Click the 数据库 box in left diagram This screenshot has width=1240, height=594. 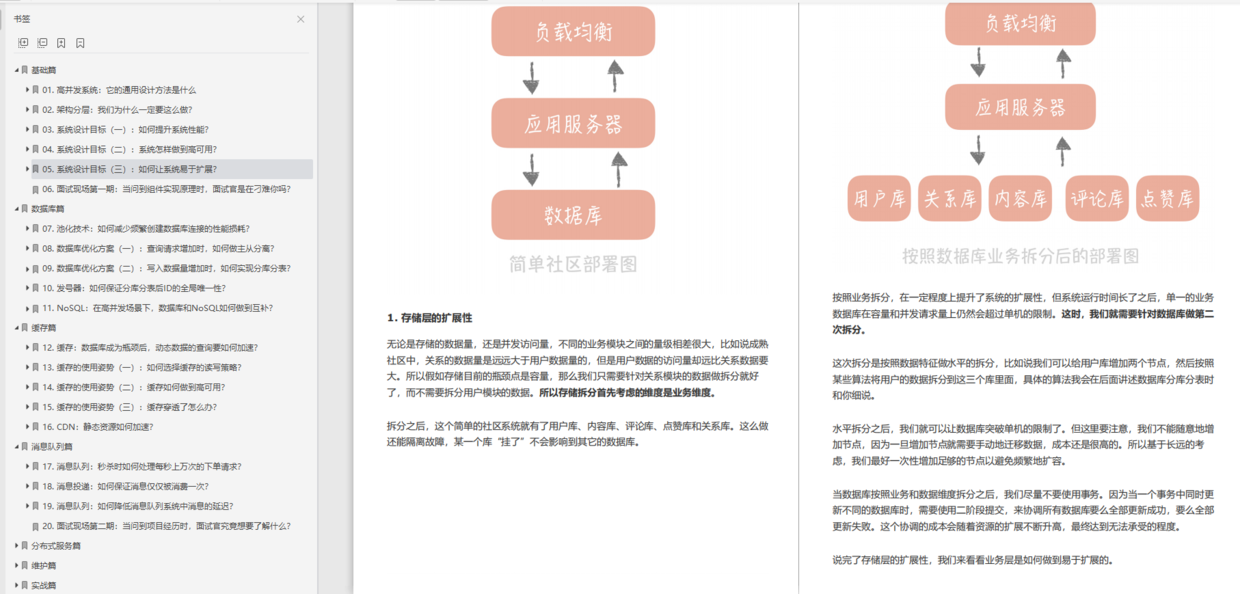coord(573,215)
